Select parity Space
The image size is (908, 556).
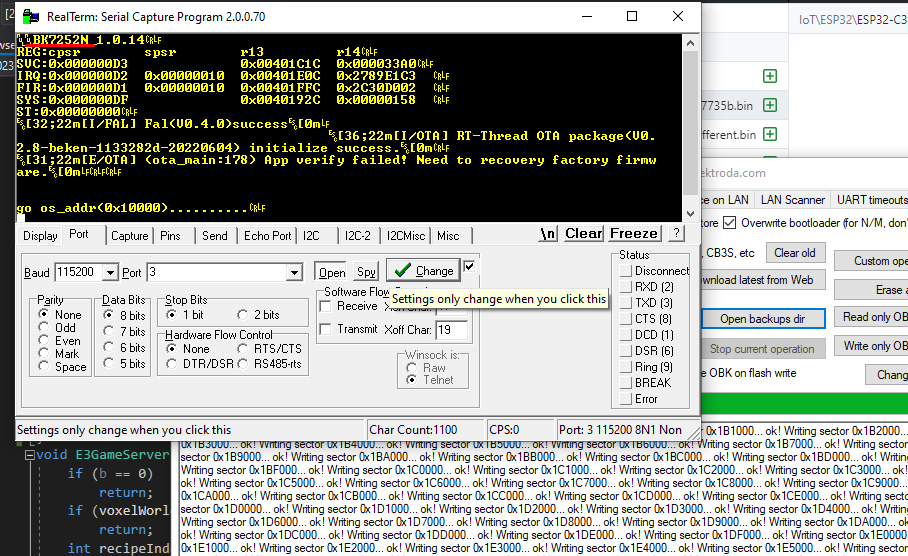click(x=43, y=366)
